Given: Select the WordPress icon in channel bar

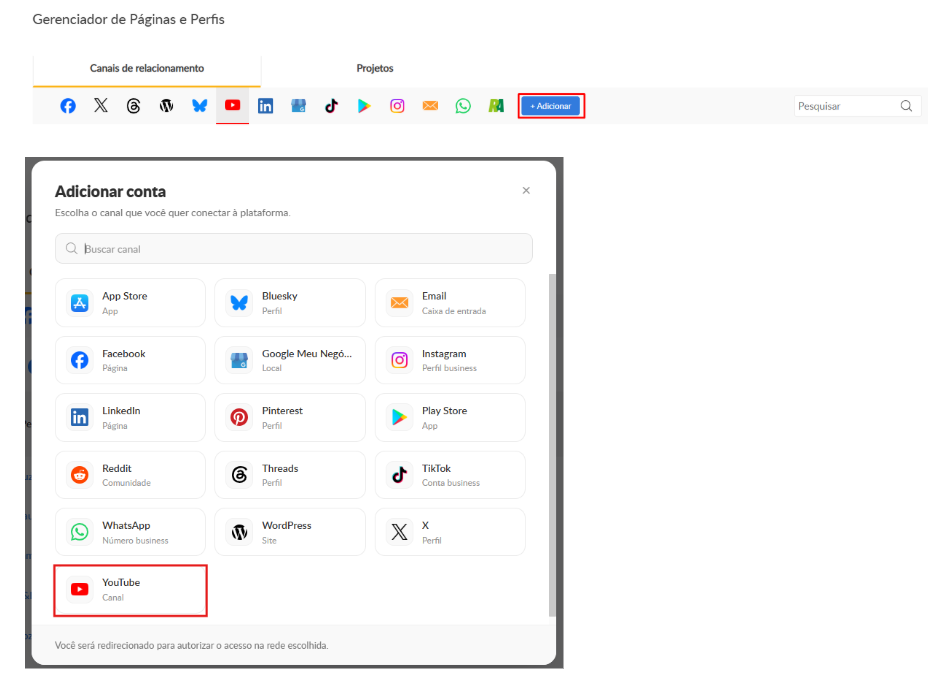Looking at the screenshot, I should point(166,106).
